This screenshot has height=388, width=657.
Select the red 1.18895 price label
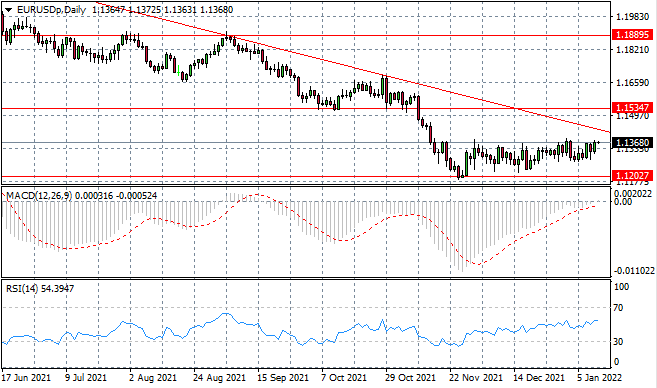633,35
